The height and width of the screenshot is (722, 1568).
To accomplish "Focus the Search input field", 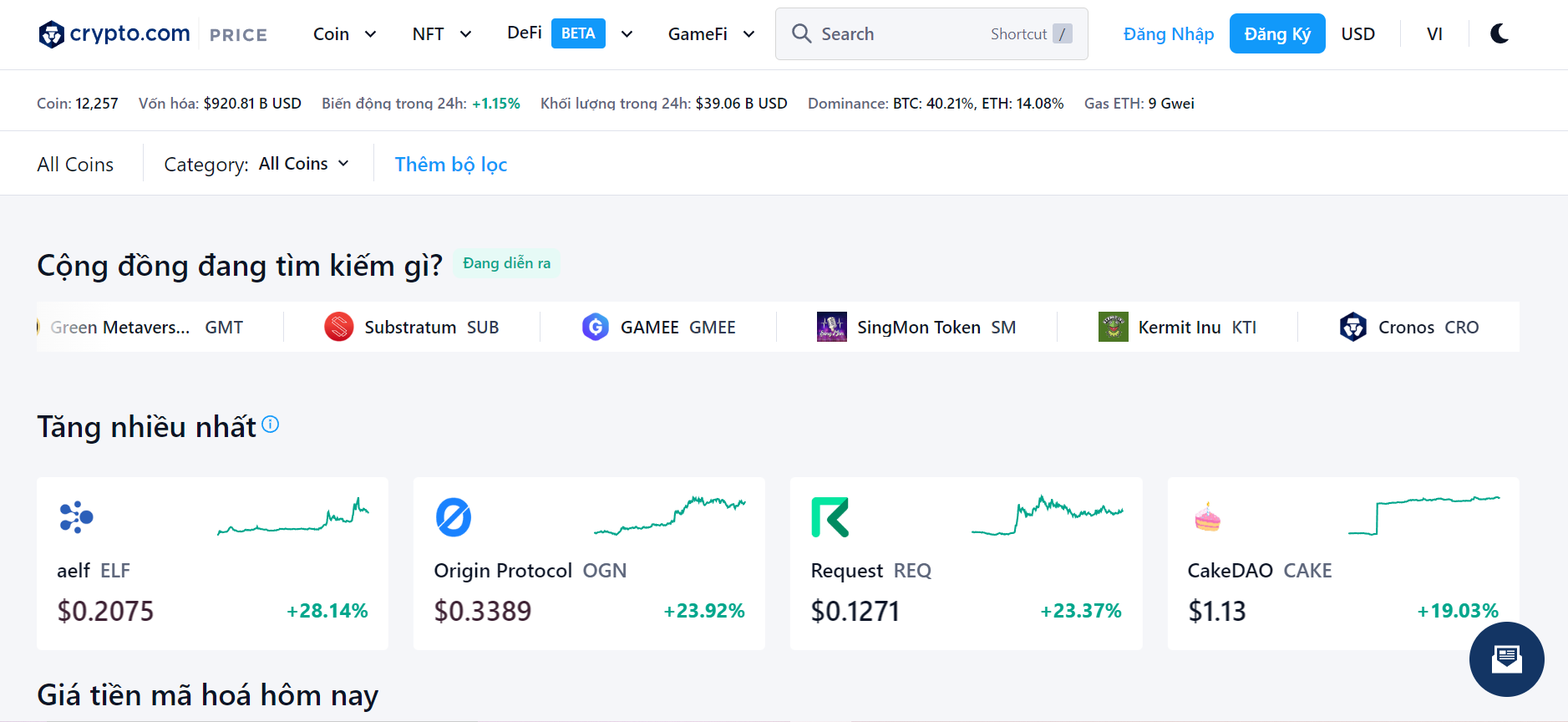I will coord(931,33).
